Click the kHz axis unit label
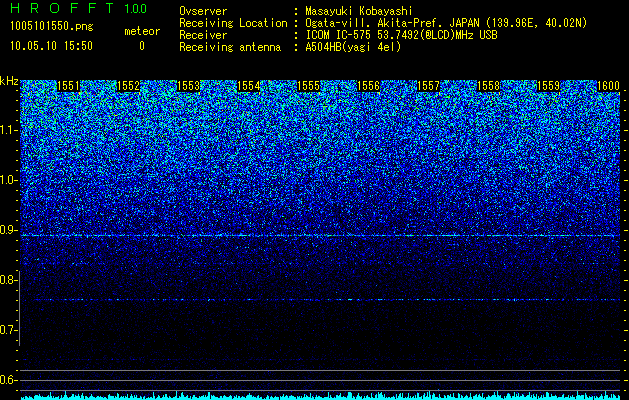This screenshot has height=400, width=629. point(9,81)
